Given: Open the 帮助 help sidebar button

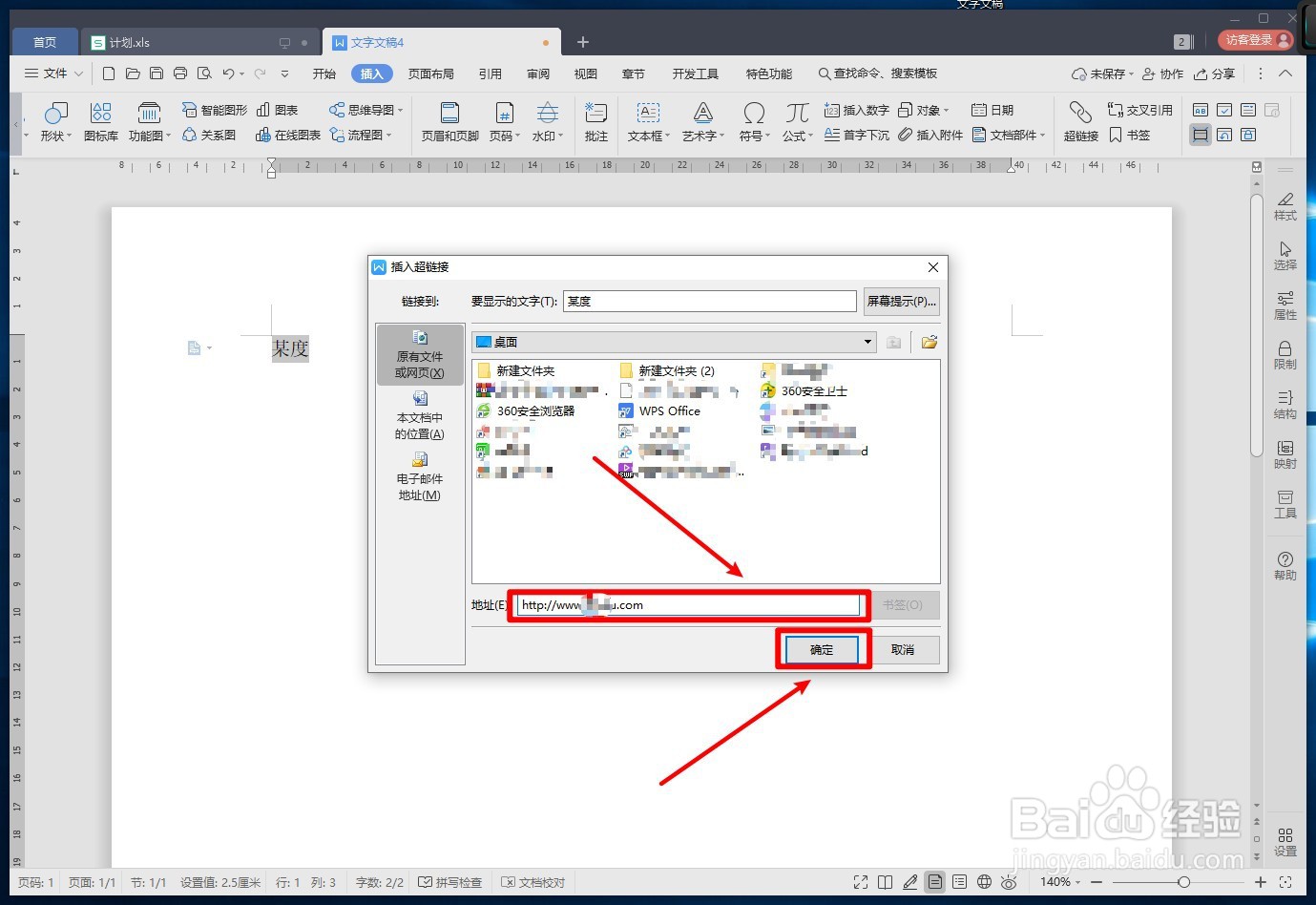Looking at the screenshot, I should coord(1285,565).
